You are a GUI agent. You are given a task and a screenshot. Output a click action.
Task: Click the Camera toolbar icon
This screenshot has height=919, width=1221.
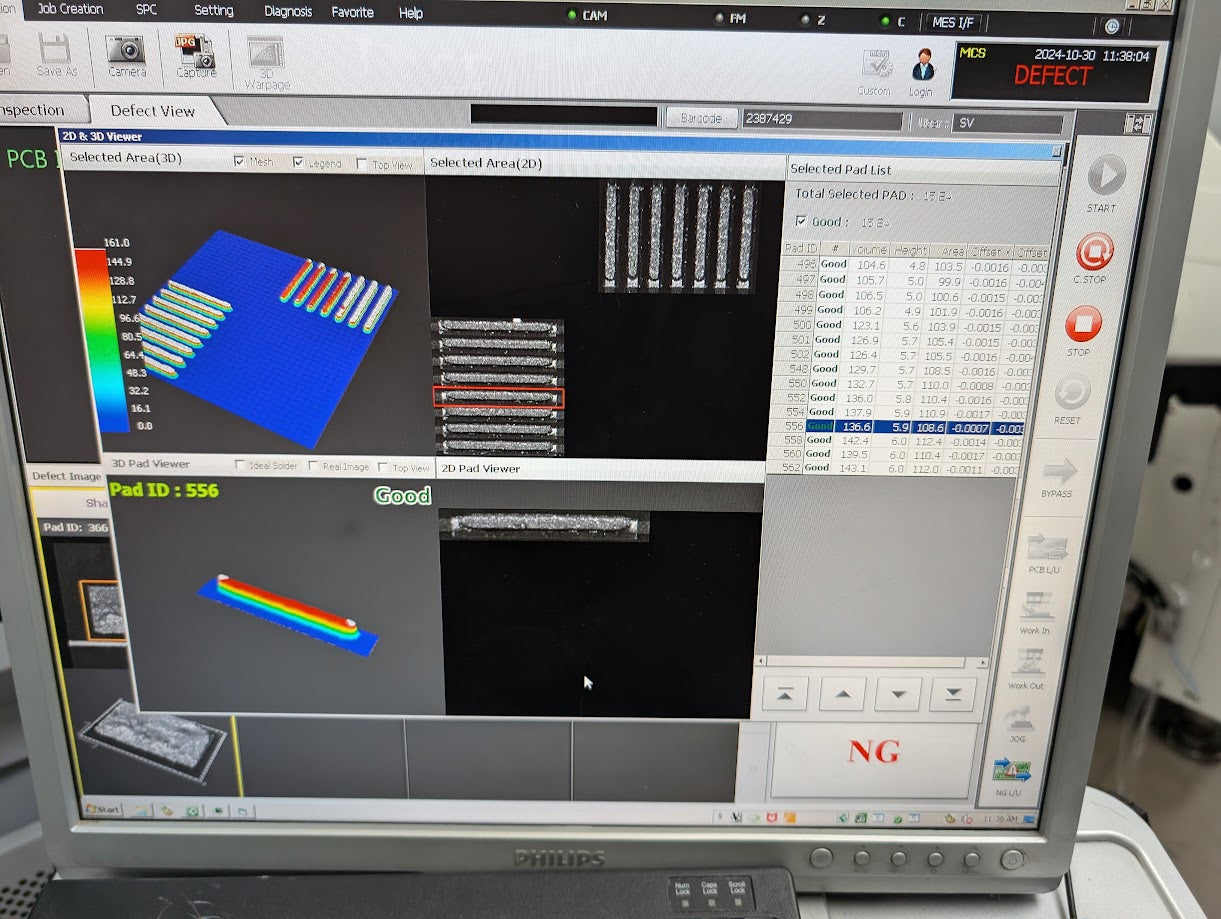click(126, 51)
